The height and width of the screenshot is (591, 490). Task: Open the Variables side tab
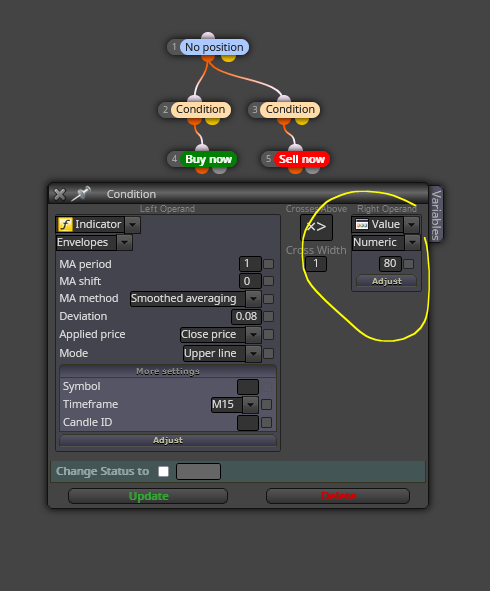(x=436, y=214)
